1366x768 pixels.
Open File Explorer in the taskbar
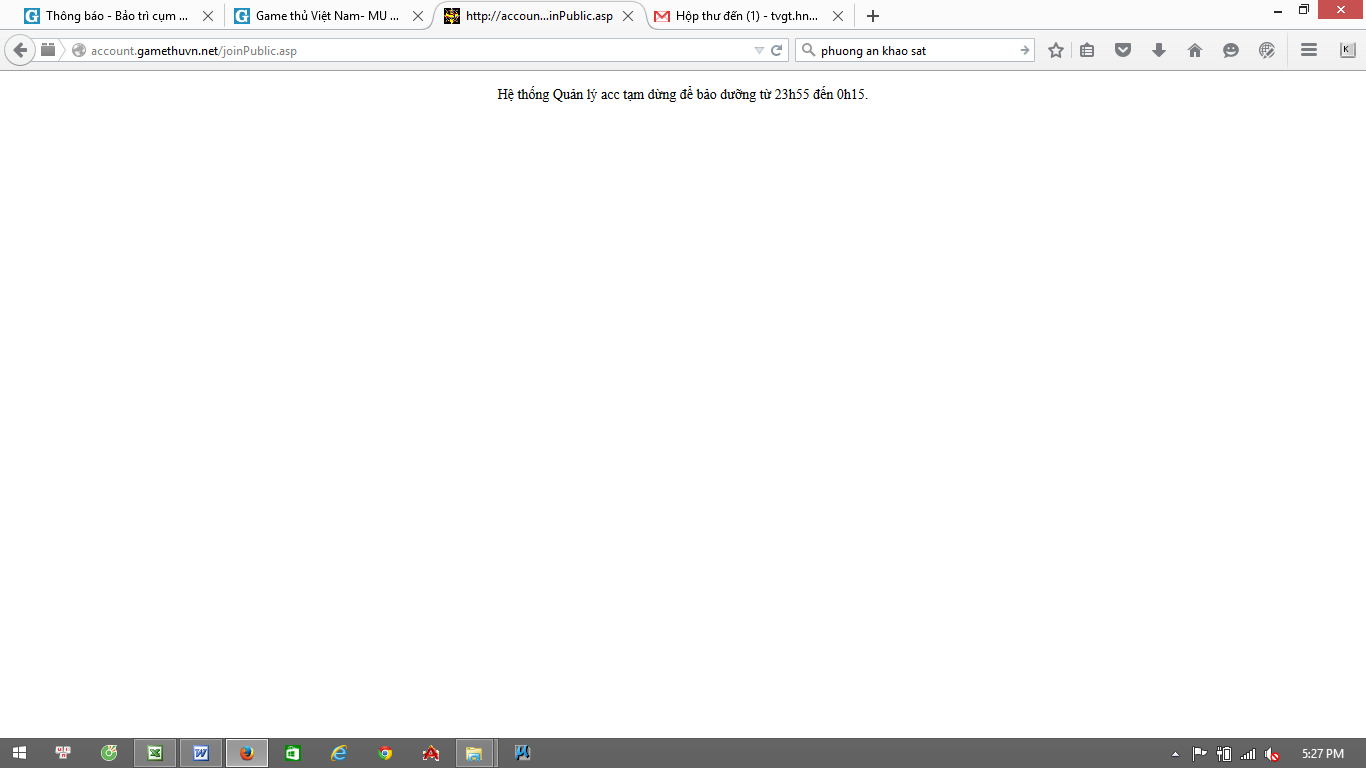tap(475, 753)
